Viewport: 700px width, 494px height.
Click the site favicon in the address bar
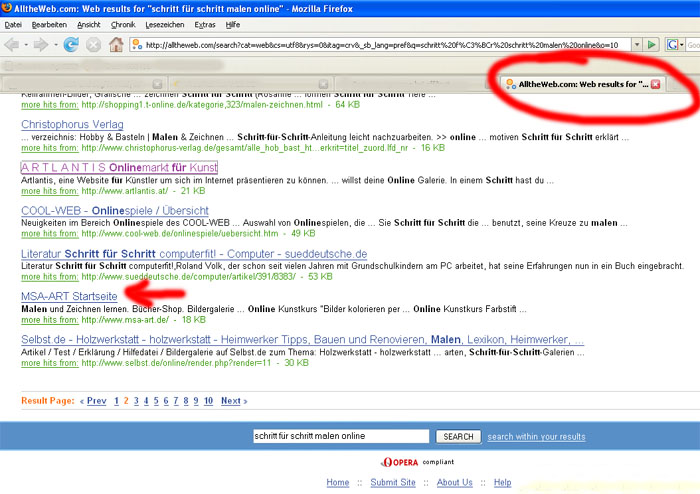pos(137,45)
